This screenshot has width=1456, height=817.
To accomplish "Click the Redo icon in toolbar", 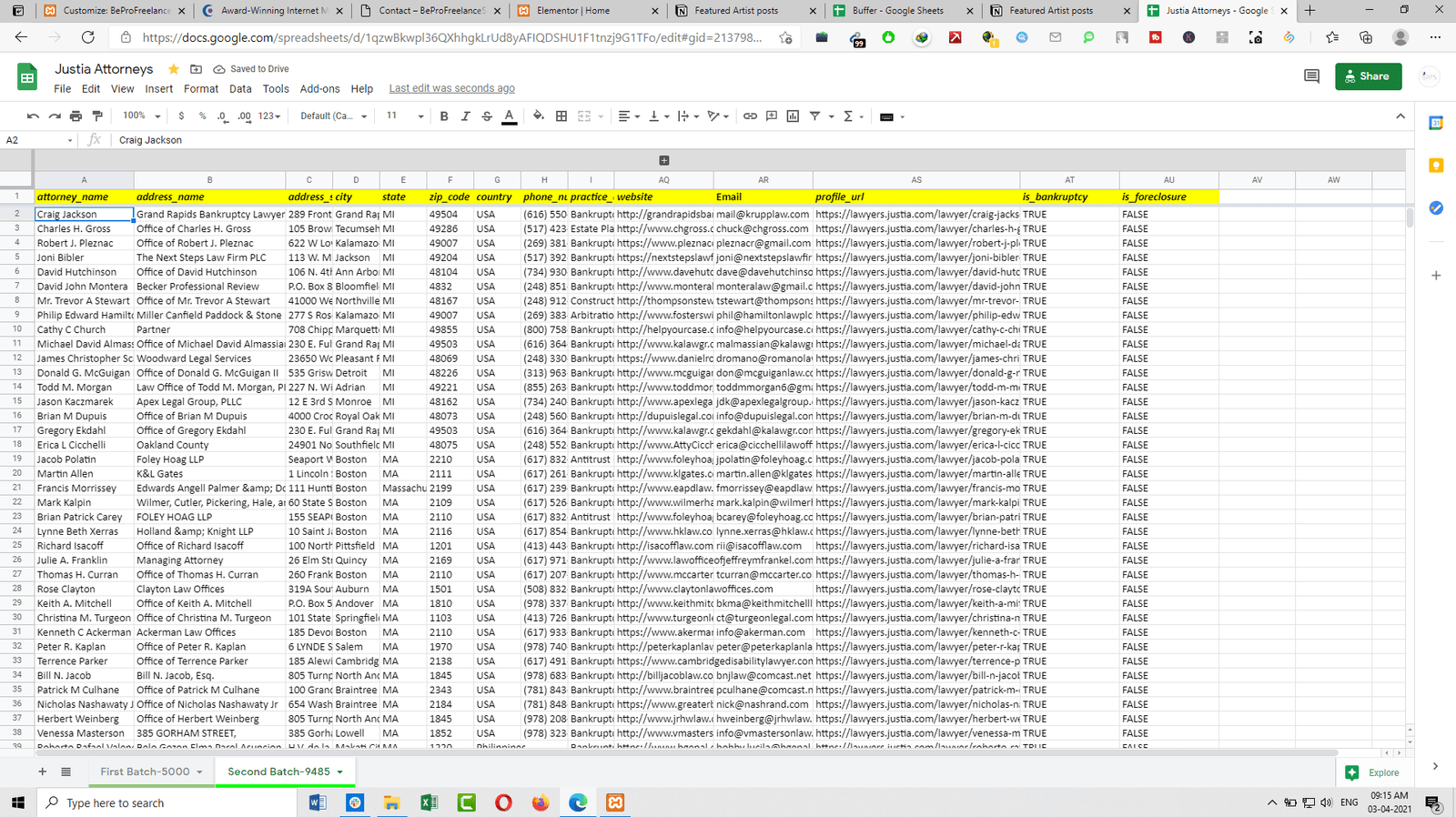I will [x=55, y=116].
